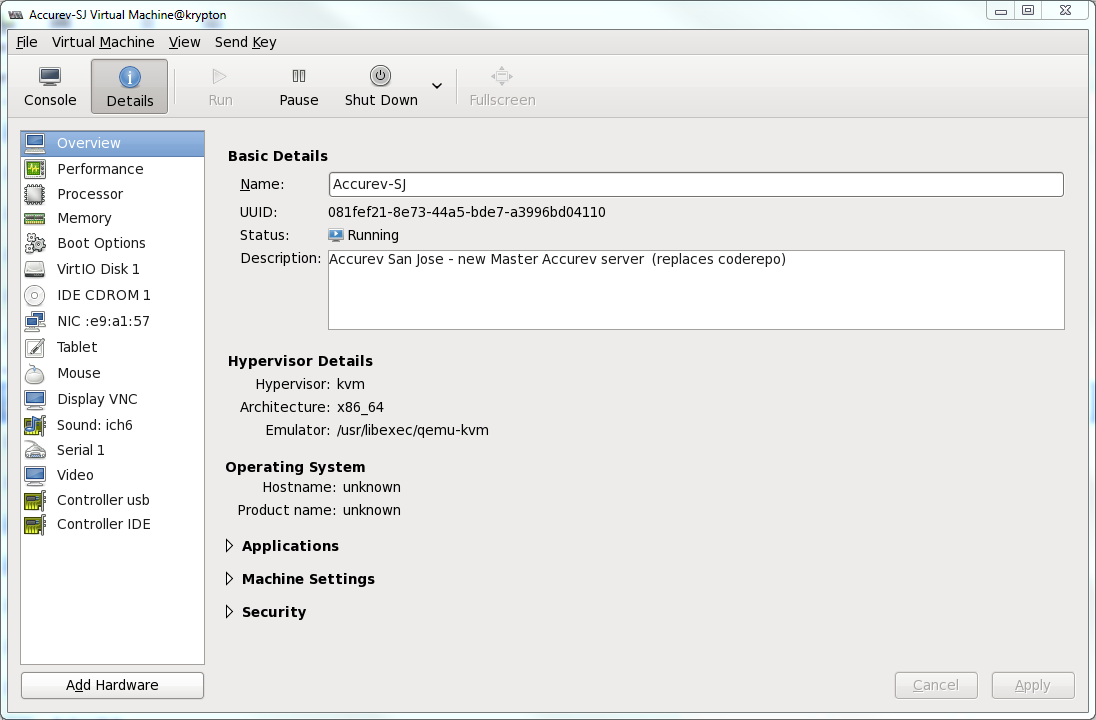Select the Performance icon in sidebar
The height and width of the screenshot is (720, 1096).
35,168
